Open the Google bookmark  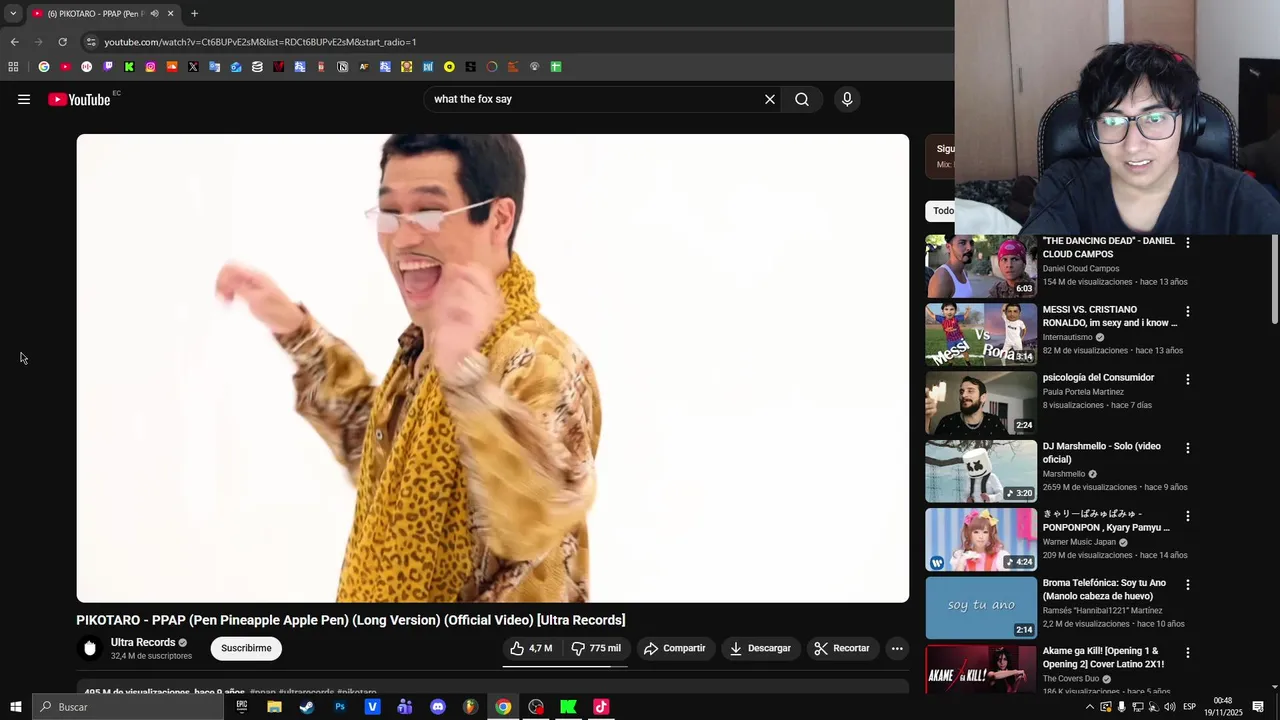coord(43,67)
